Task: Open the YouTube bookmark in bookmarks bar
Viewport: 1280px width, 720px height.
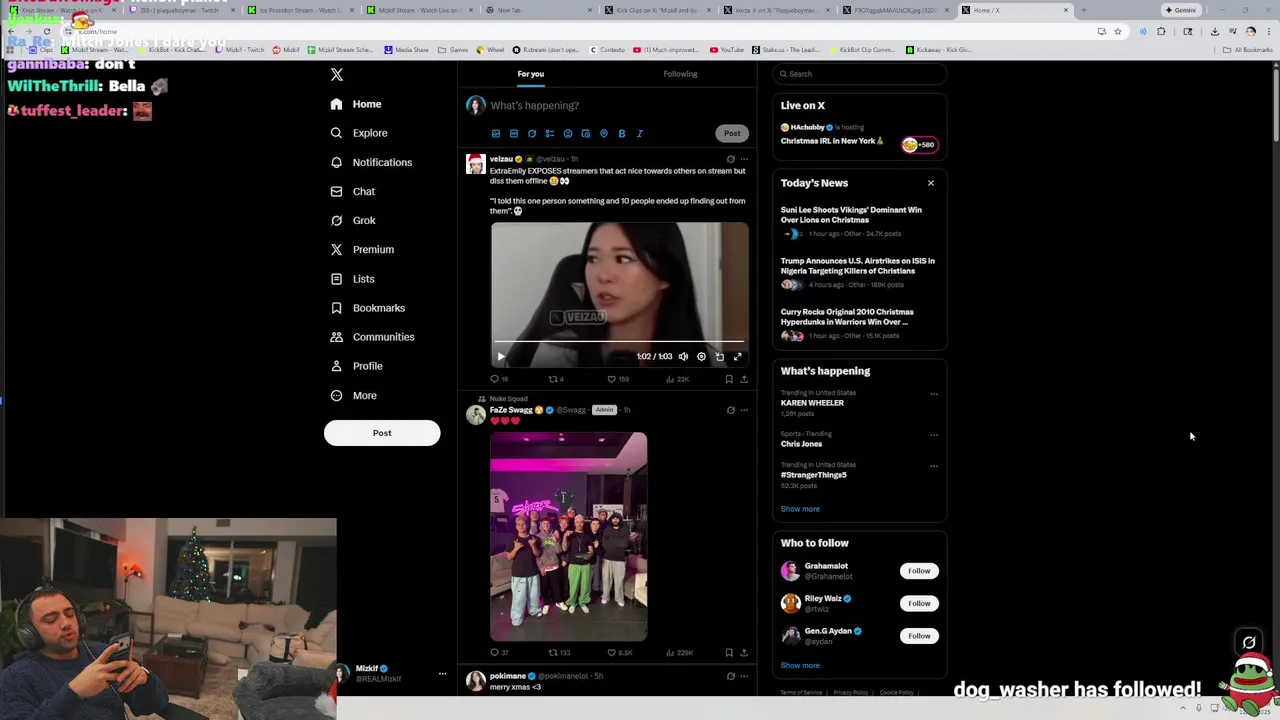Action: 727,50
